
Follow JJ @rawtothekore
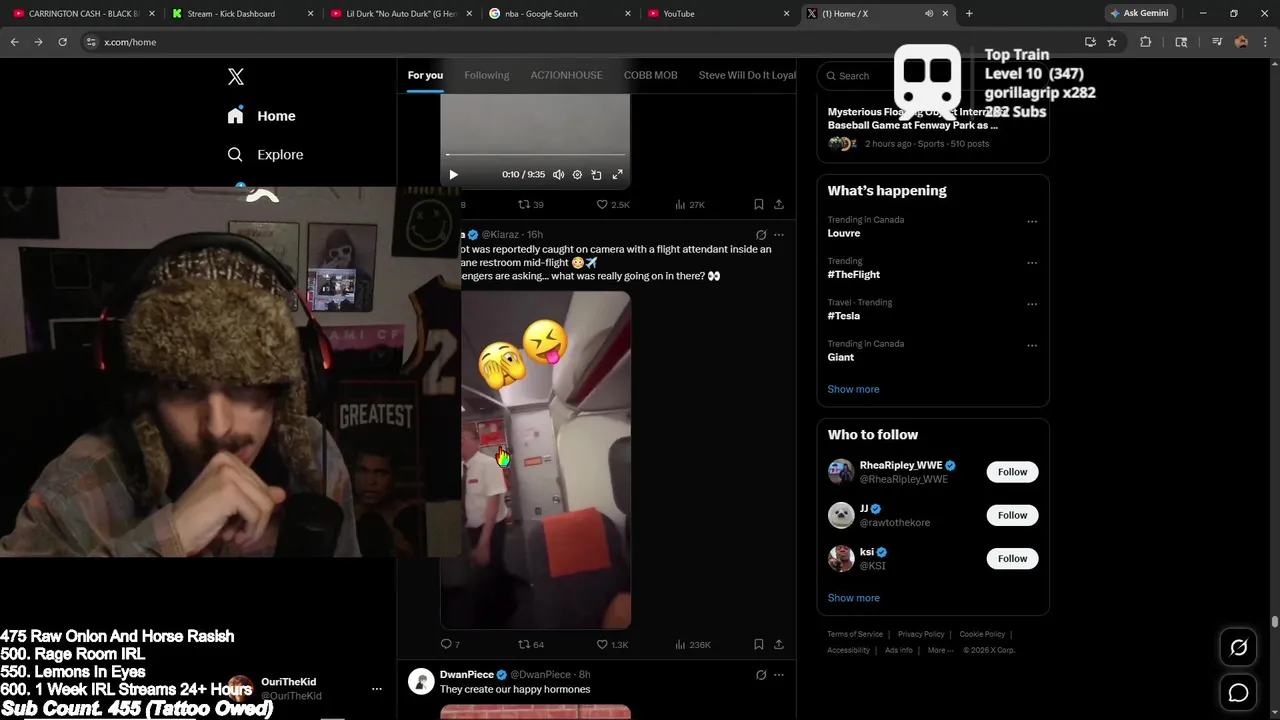1012,515
